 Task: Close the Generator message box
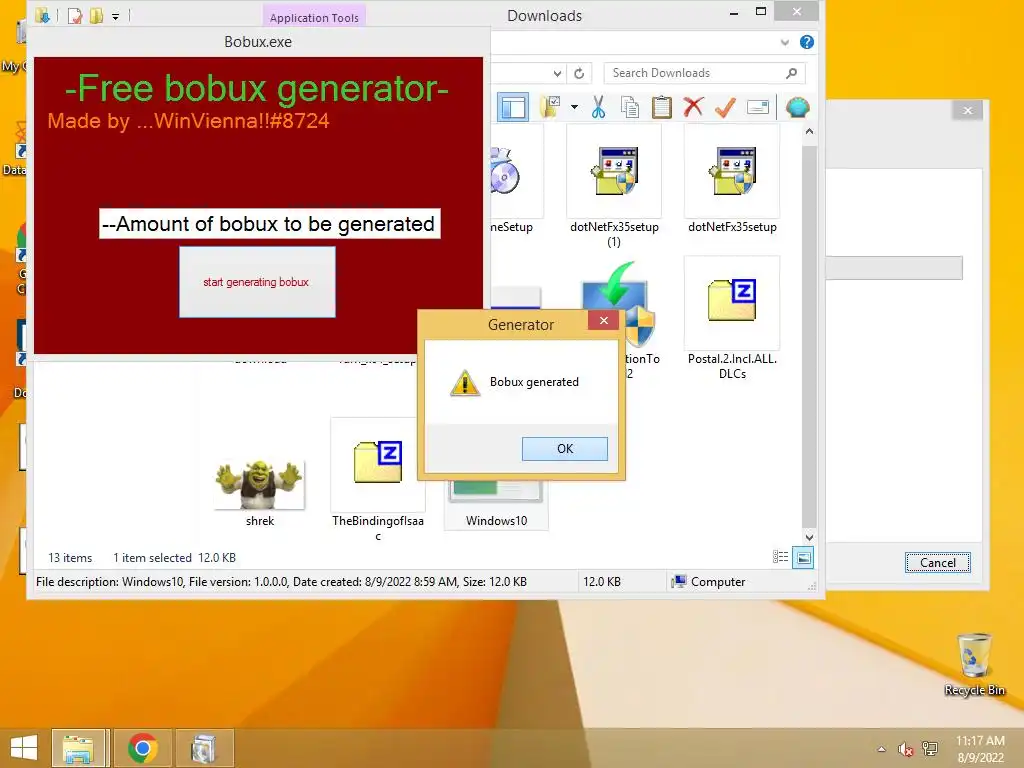tap(603, 320)
